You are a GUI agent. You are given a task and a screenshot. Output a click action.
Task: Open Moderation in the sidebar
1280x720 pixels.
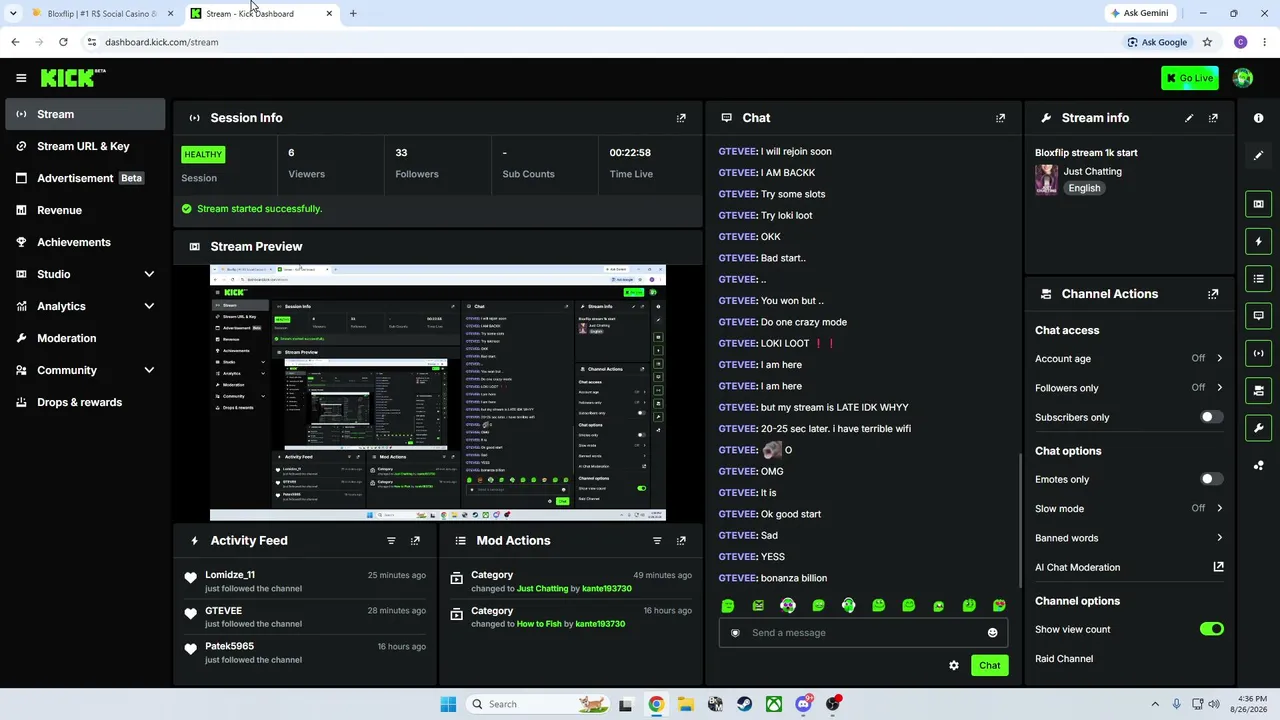point(85,338)
